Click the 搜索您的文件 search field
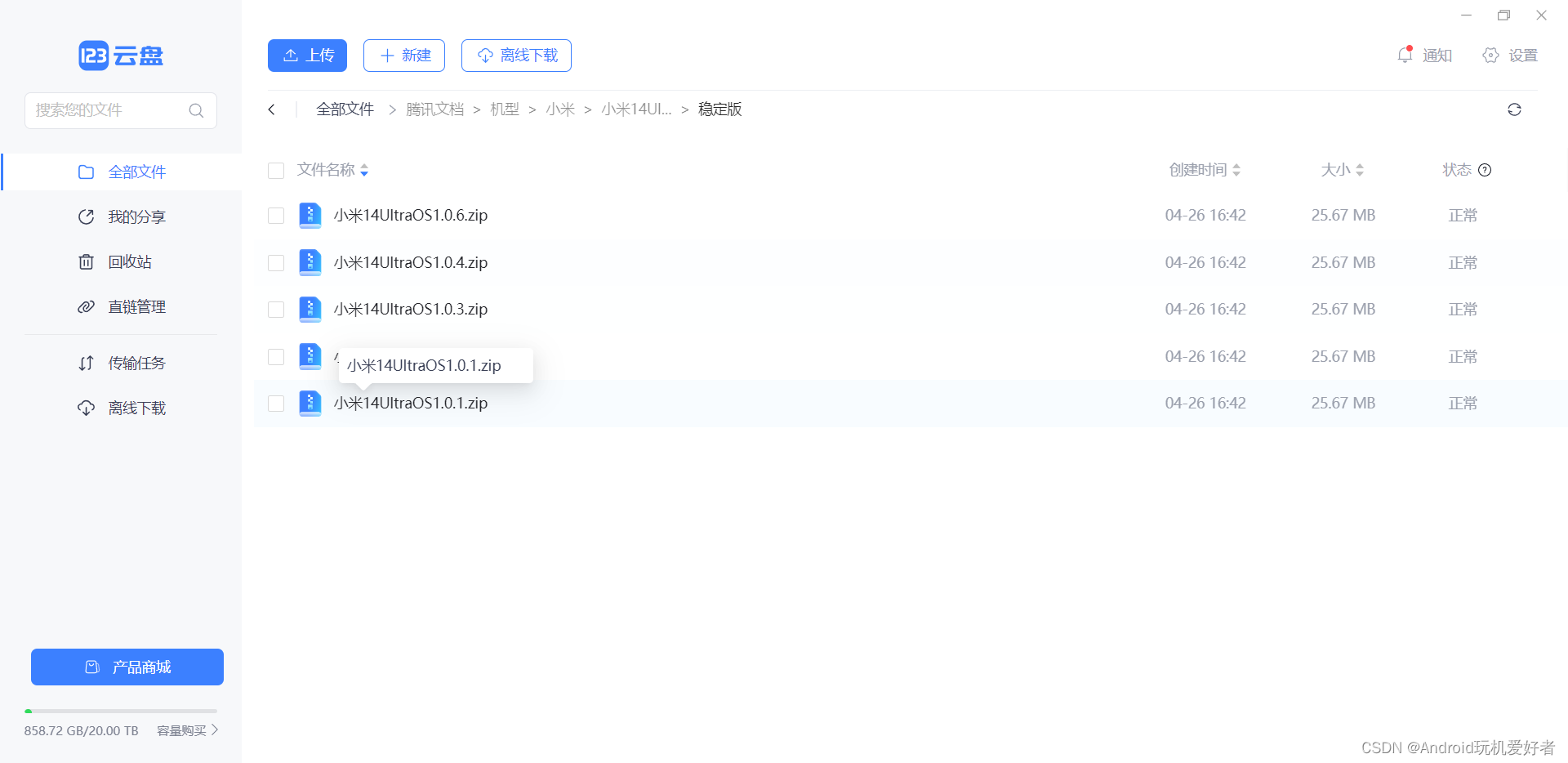Viewport: 1568px width, 763px height. pos(121,110)
